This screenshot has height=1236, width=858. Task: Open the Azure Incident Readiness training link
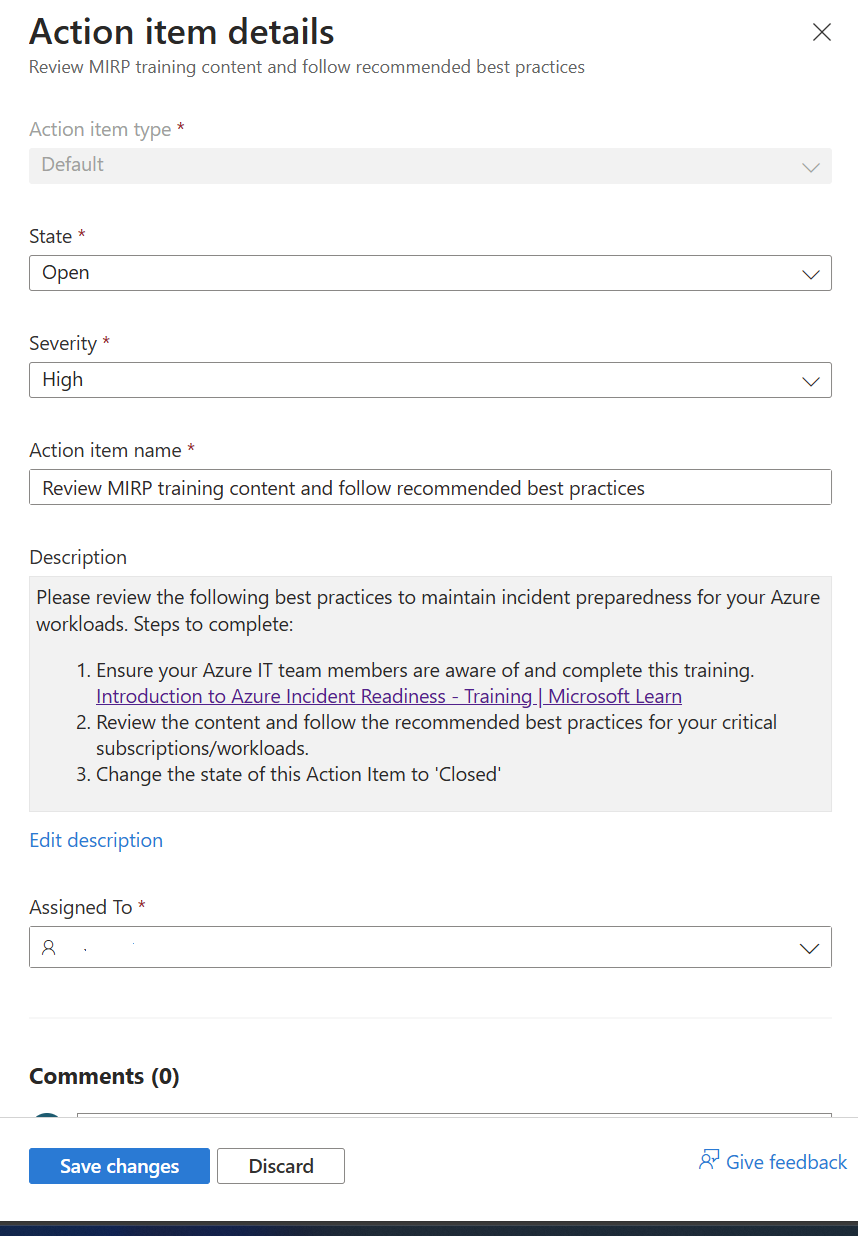(389, 697)
